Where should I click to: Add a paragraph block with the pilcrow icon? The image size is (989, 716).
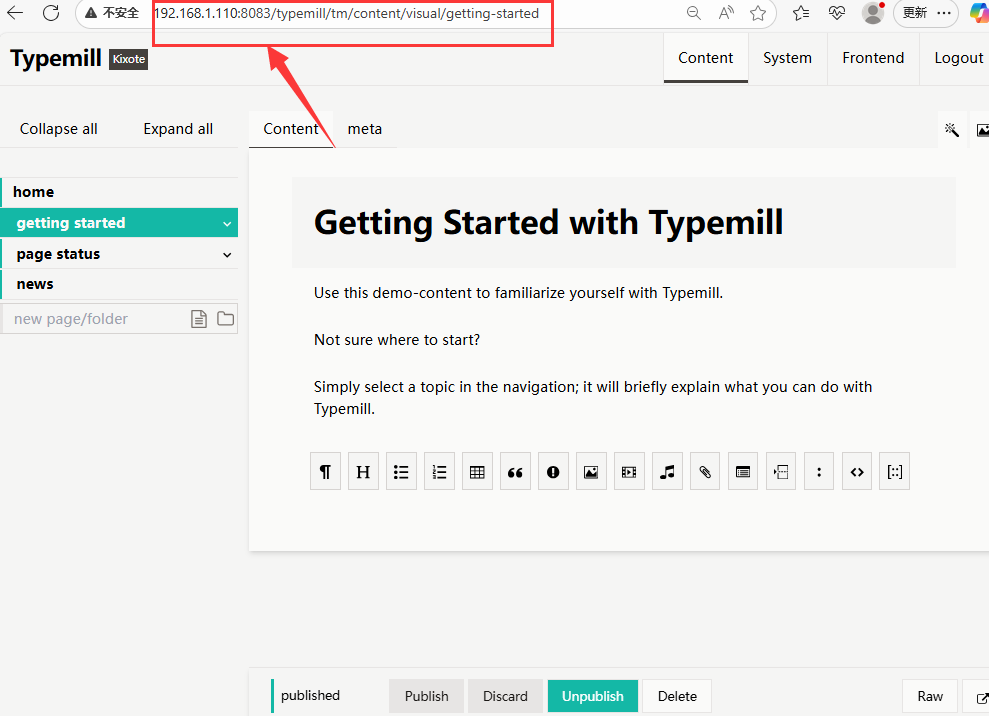click(325, 471)
